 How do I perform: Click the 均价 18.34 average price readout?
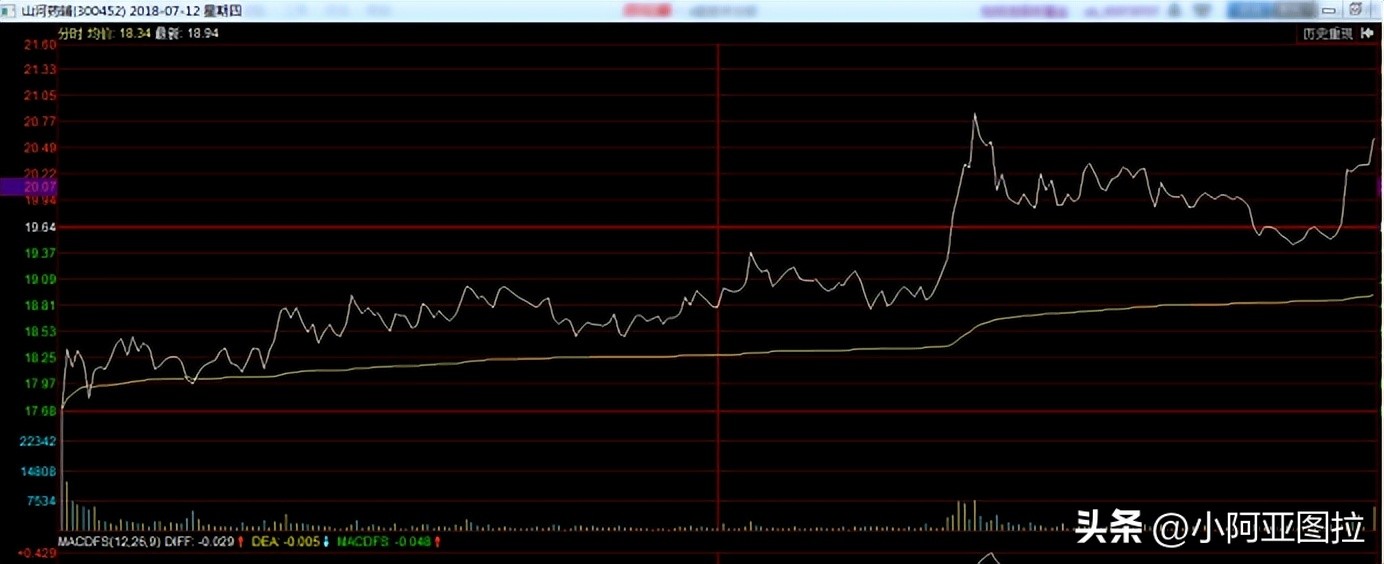[117, 33]
